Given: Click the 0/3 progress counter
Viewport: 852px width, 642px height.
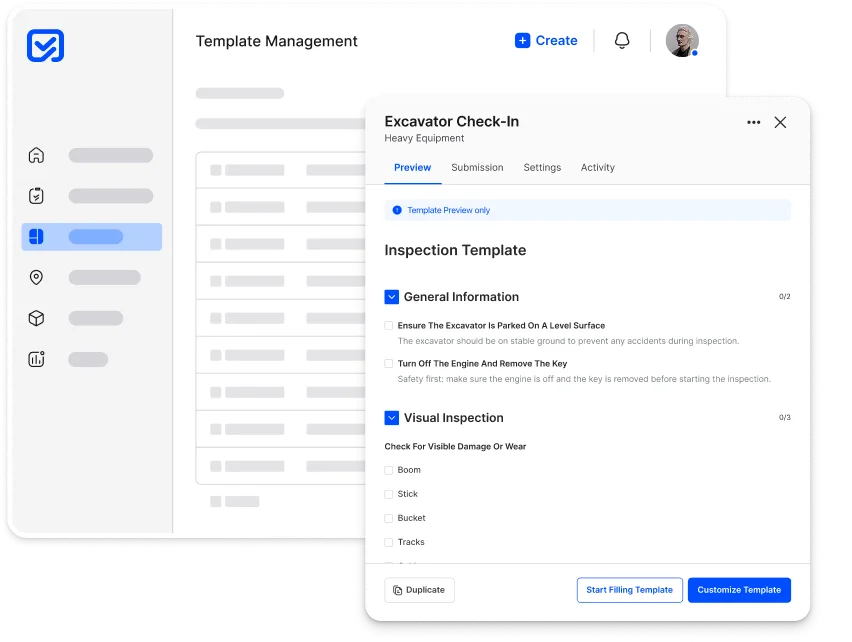Looking at the screenshot, I should click(x=785, y=418).
